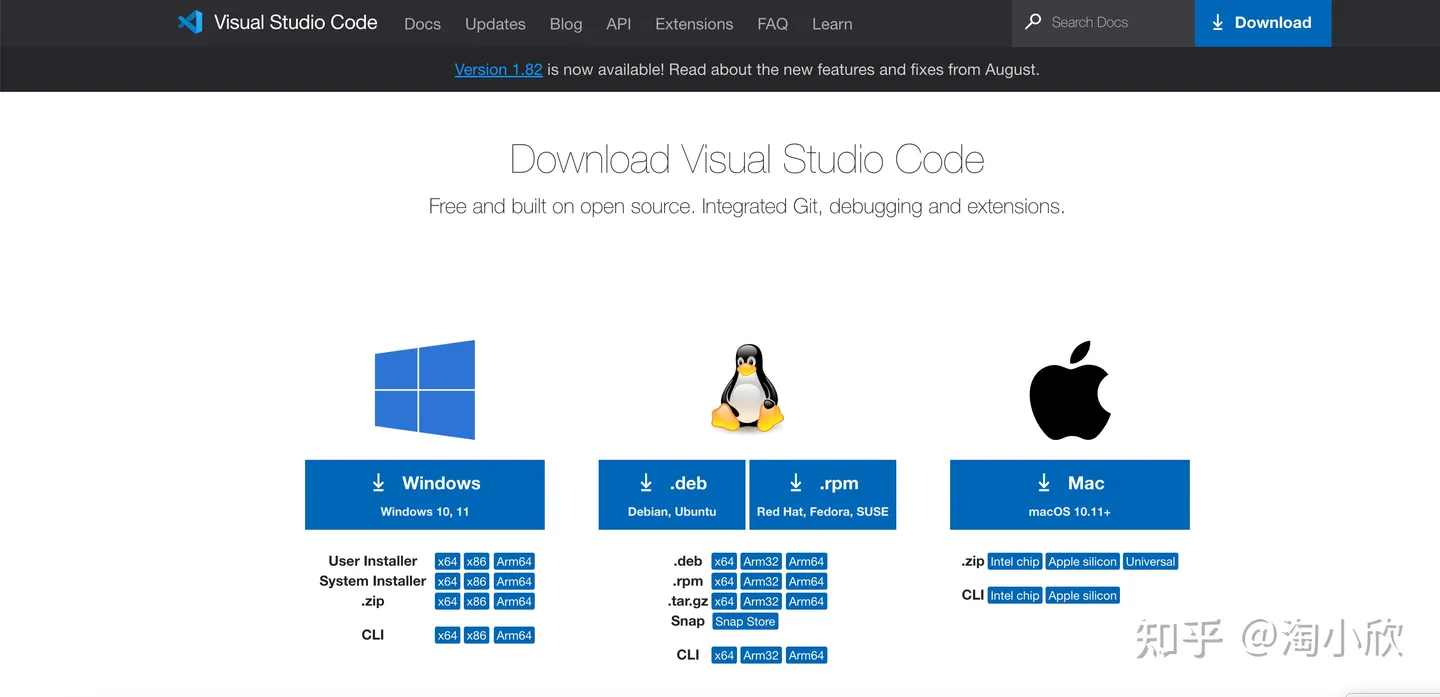Click the Visual Studio Code logo icon
Image resolution: width=1440 pixels, height=697 pixels.
pos(190,22)
